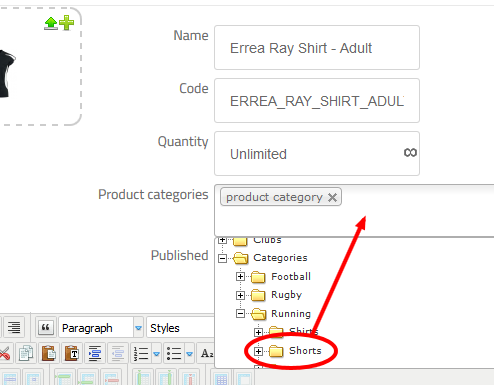Screen dimensions: 494x385
Task: Click the paste as plain text icon
Action: point(71,353)
